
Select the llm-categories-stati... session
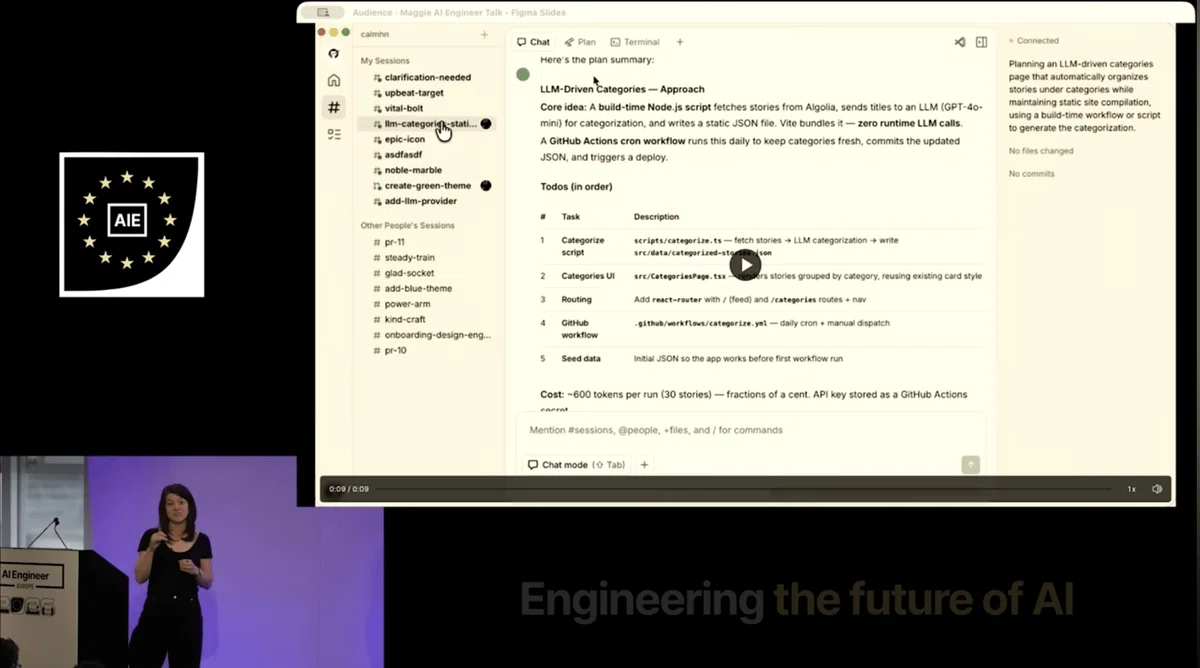pos(427,124)
